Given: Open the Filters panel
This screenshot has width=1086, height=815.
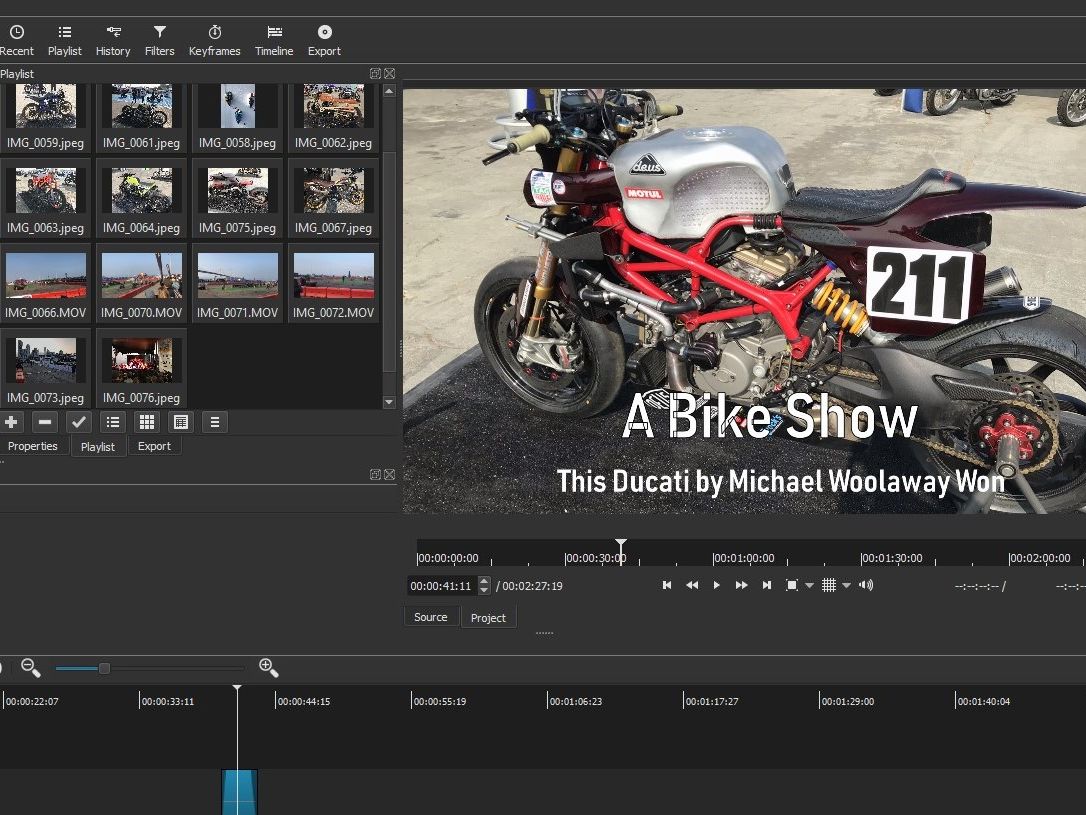Looking at the screenshot, I should pyautogui.click(x=159, y=40).
